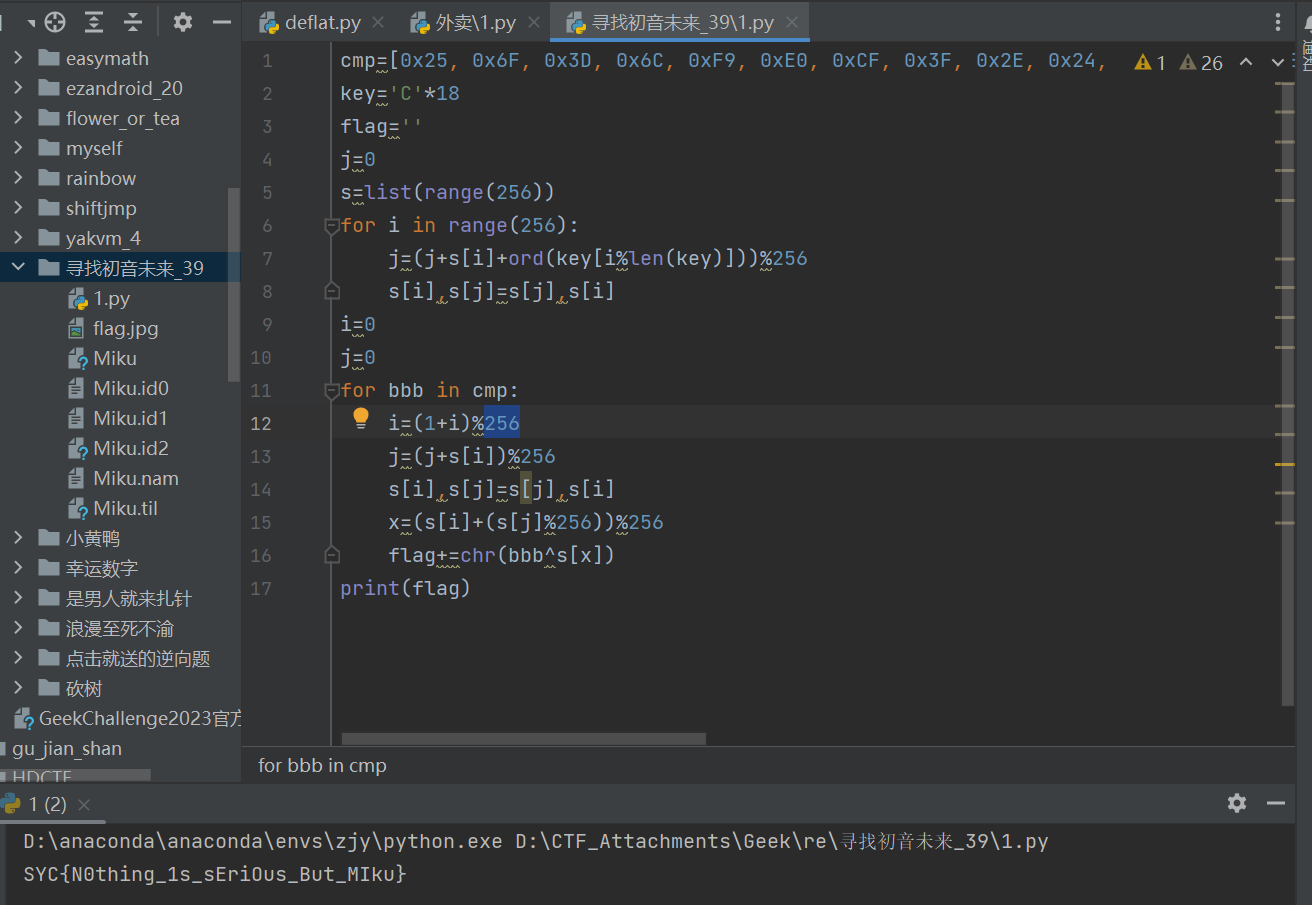Open flag.jpg in project tree
Viewport: 1312px width, 905px height.
coord(125,328)
